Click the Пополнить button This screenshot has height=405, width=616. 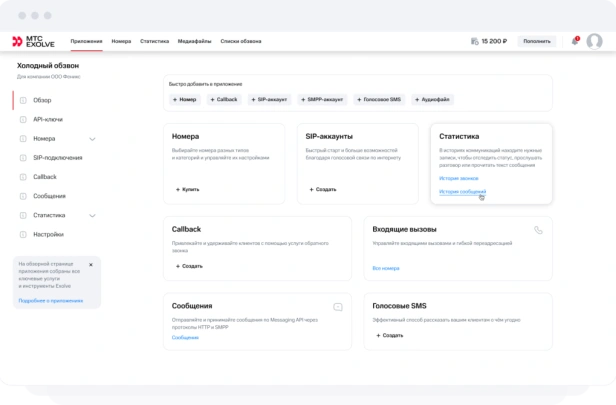[x=537, y=41]
